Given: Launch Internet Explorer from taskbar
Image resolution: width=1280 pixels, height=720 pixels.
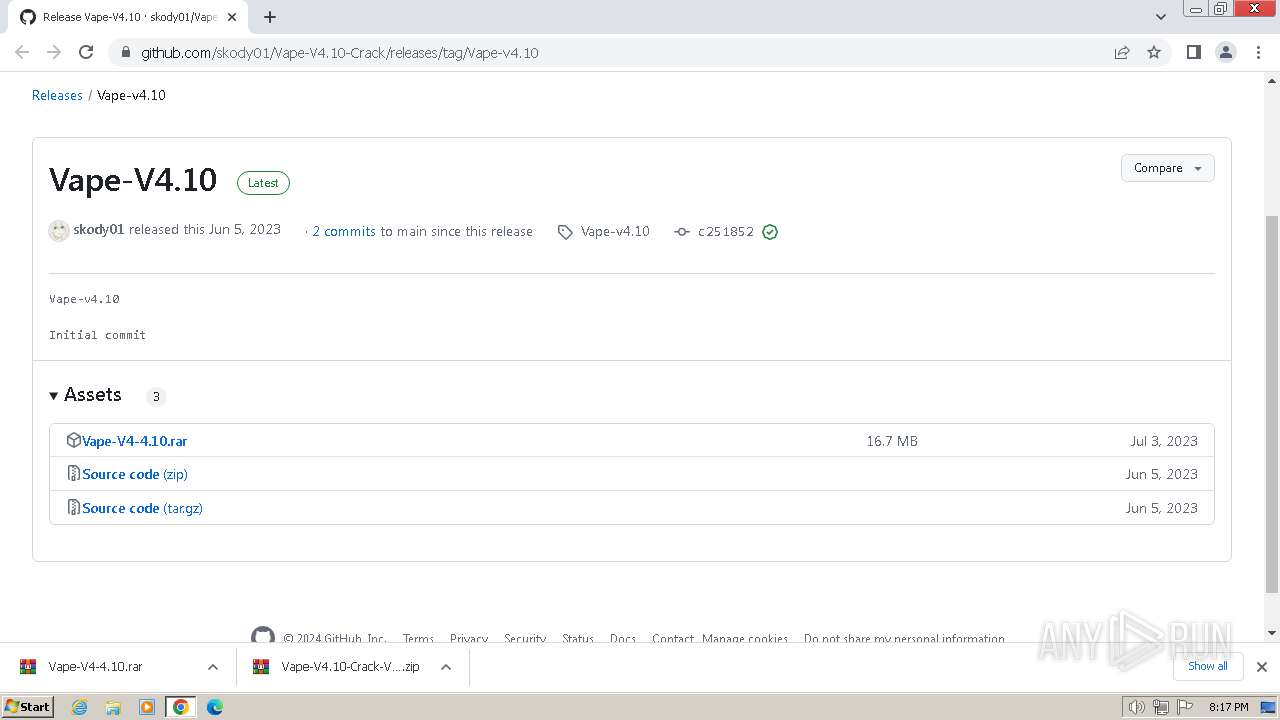Looking at the screenshot, I should click(79, 707).
